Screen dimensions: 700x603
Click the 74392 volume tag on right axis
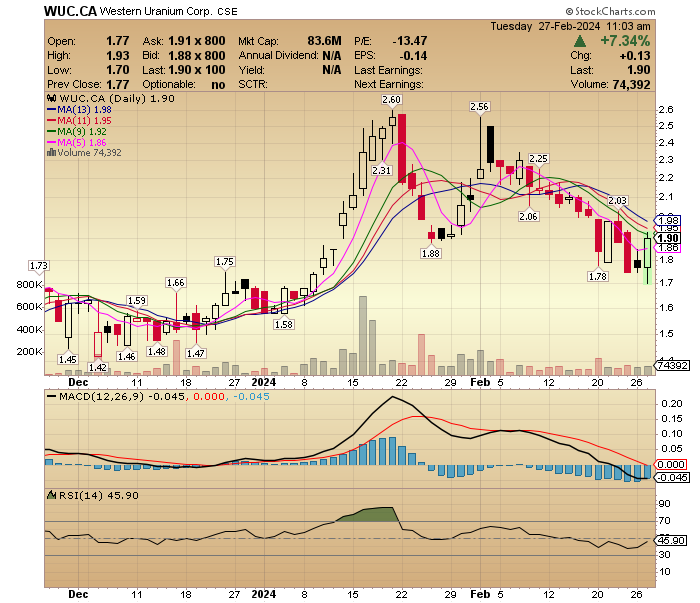pyautogui.click(x=672, y=365)
